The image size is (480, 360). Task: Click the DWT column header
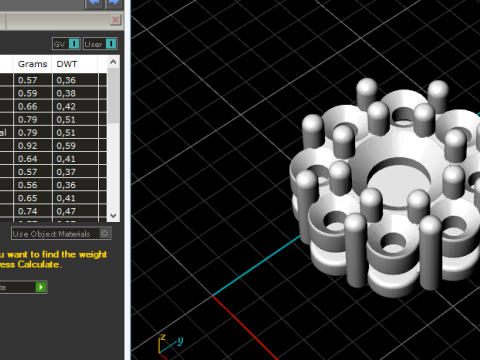click(75, 64)
